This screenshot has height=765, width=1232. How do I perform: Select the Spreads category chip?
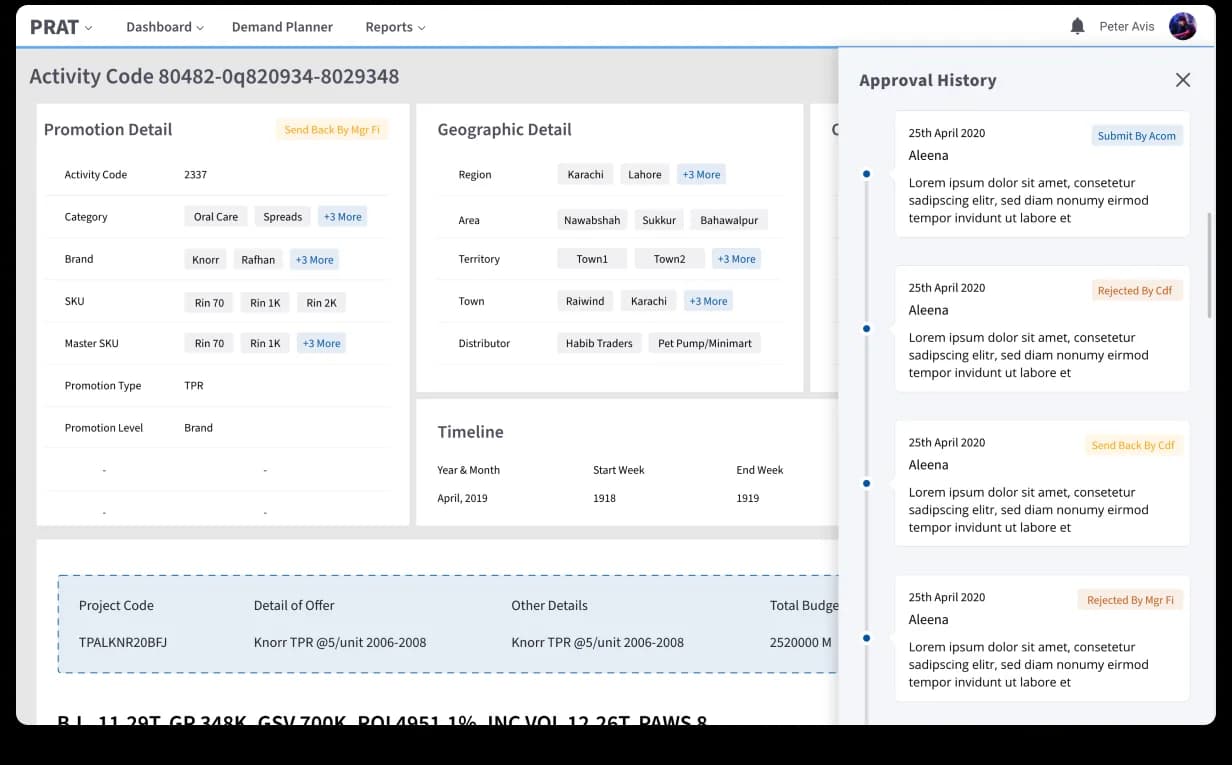point(283,217)
